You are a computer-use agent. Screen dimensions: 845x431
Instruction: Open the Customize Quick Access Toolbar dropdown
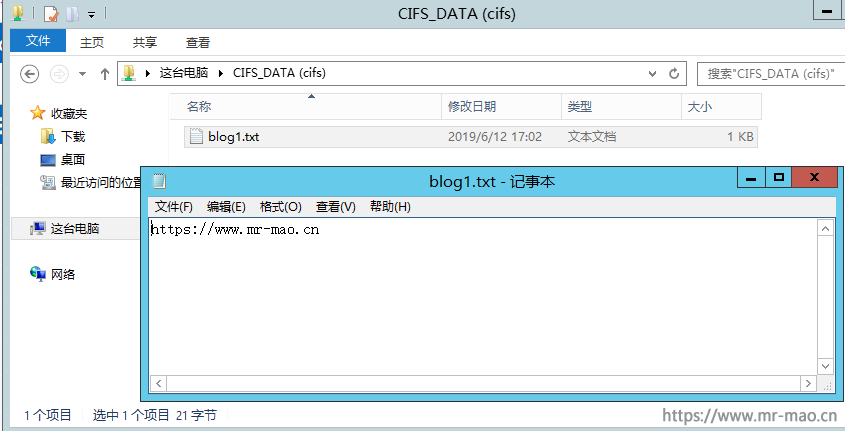click(x=92, y=15)
